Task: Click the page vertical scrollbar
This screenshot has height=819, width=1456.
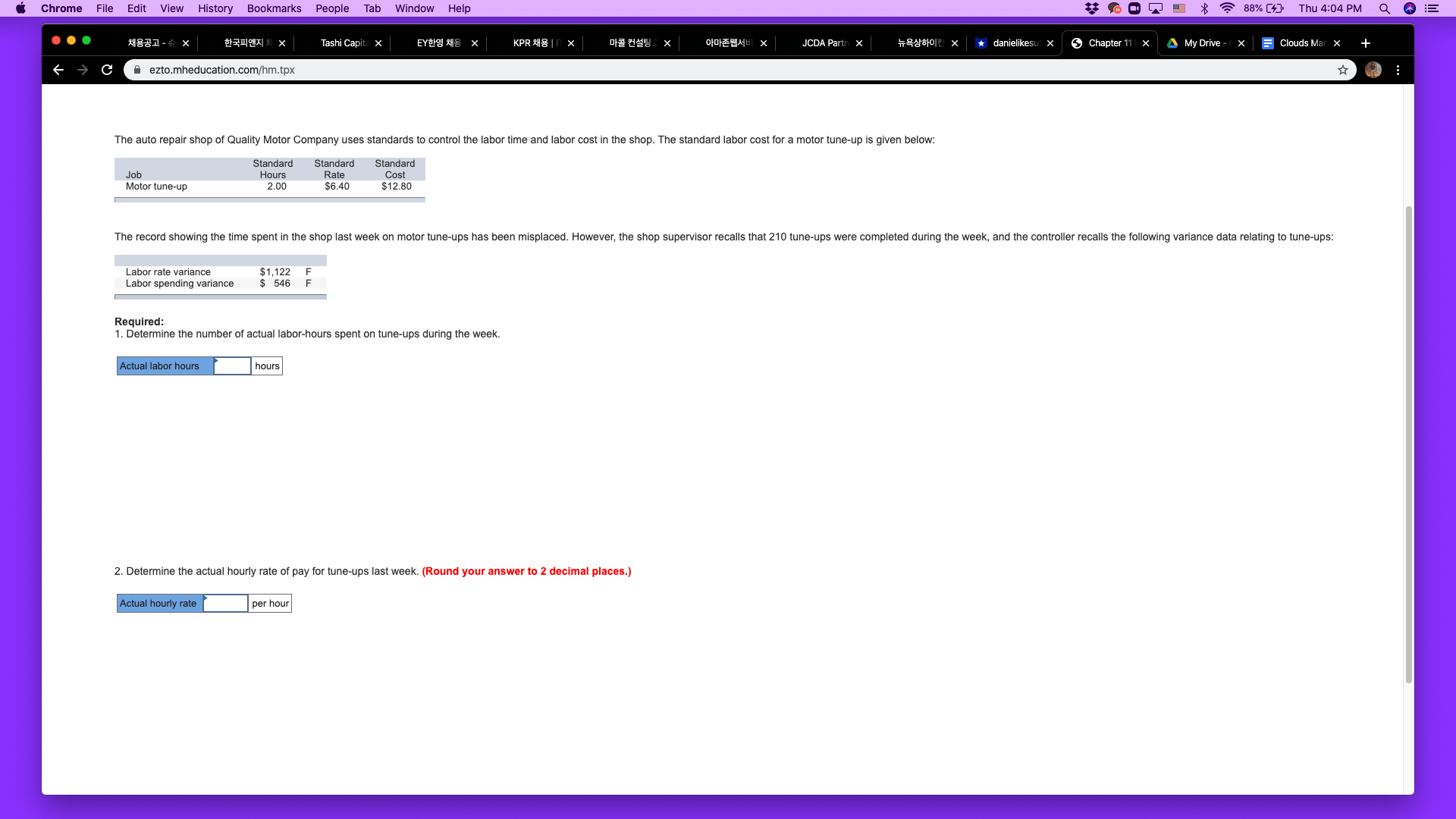Action: [x=1408, y=444]
